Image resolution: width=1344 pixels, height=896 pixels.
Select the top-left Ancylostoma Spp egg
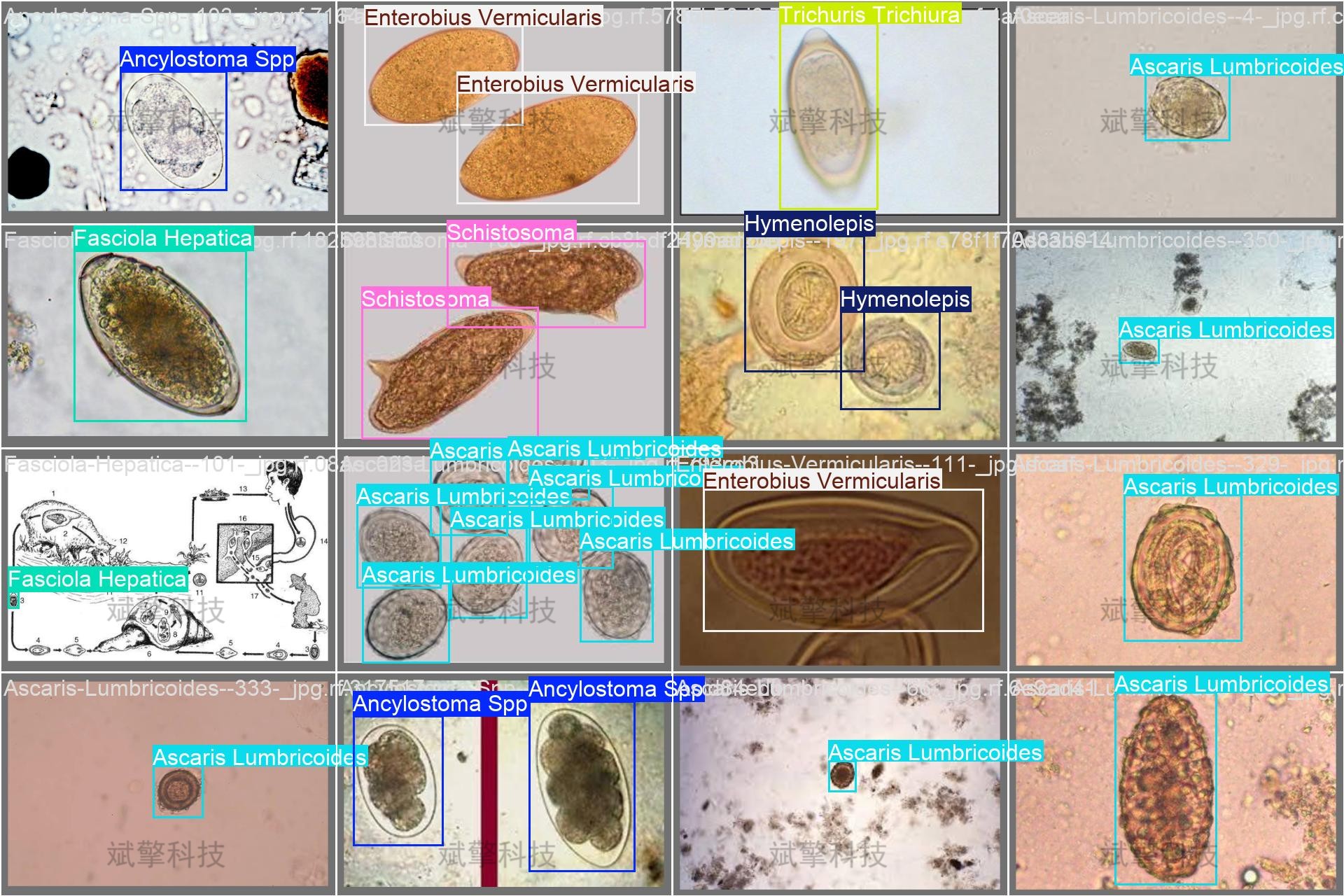pos(173,131)
